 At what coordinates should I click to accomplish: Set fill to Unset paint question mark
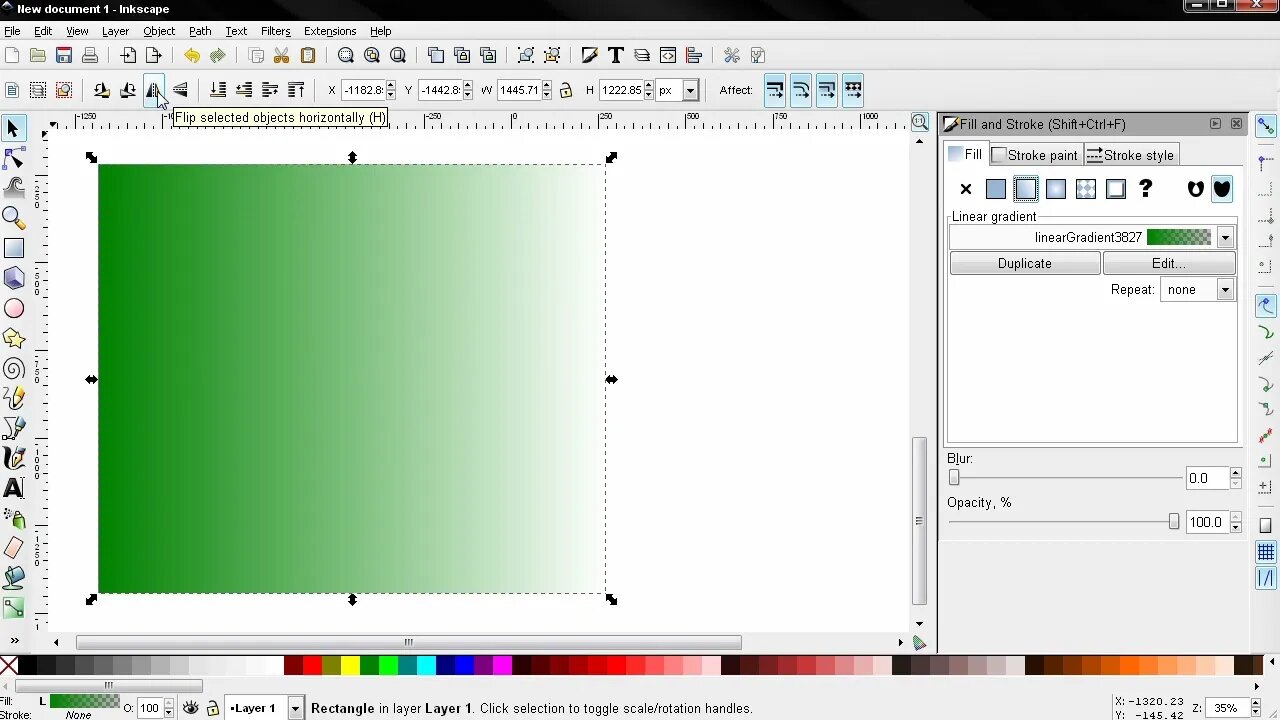[x=1146, y=189]
